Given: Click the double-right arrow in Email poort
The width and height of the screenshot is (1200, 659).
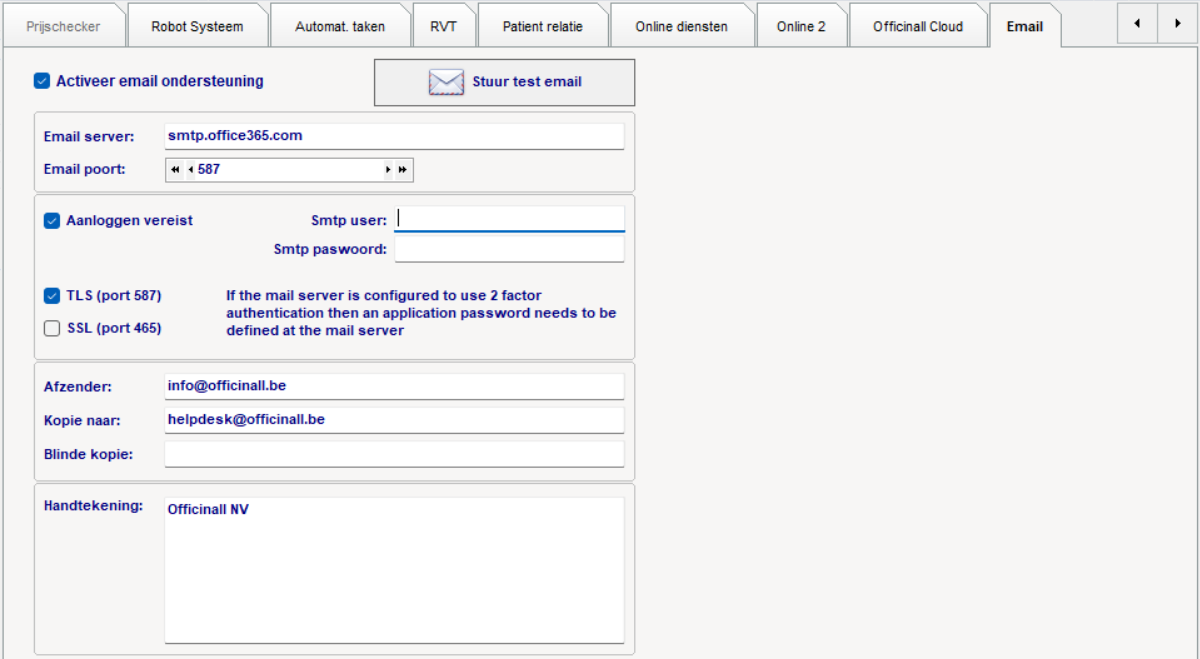Looking at the screenshot, I should click(403, 170).
